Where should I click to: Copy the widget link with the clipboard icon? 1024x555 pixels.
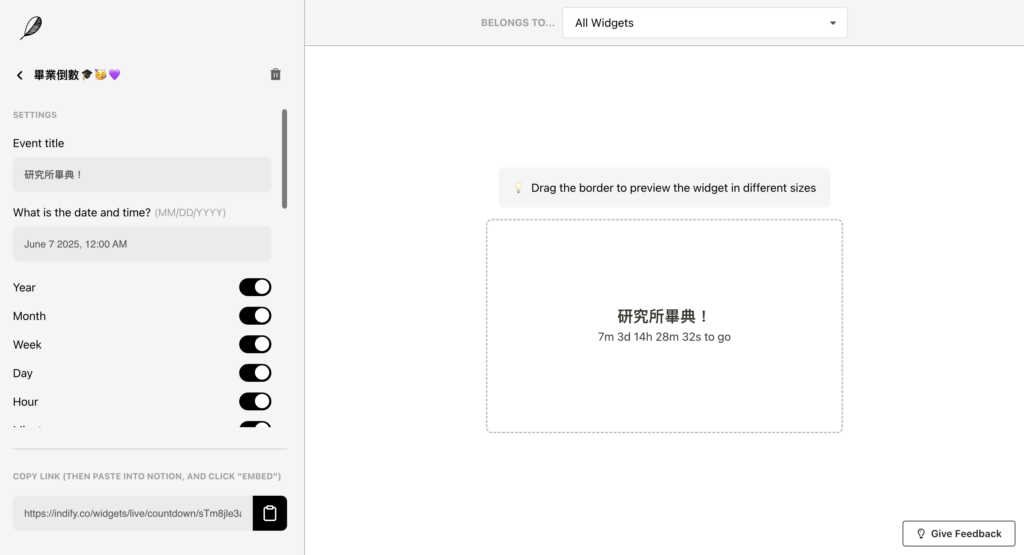coord(269,513)
